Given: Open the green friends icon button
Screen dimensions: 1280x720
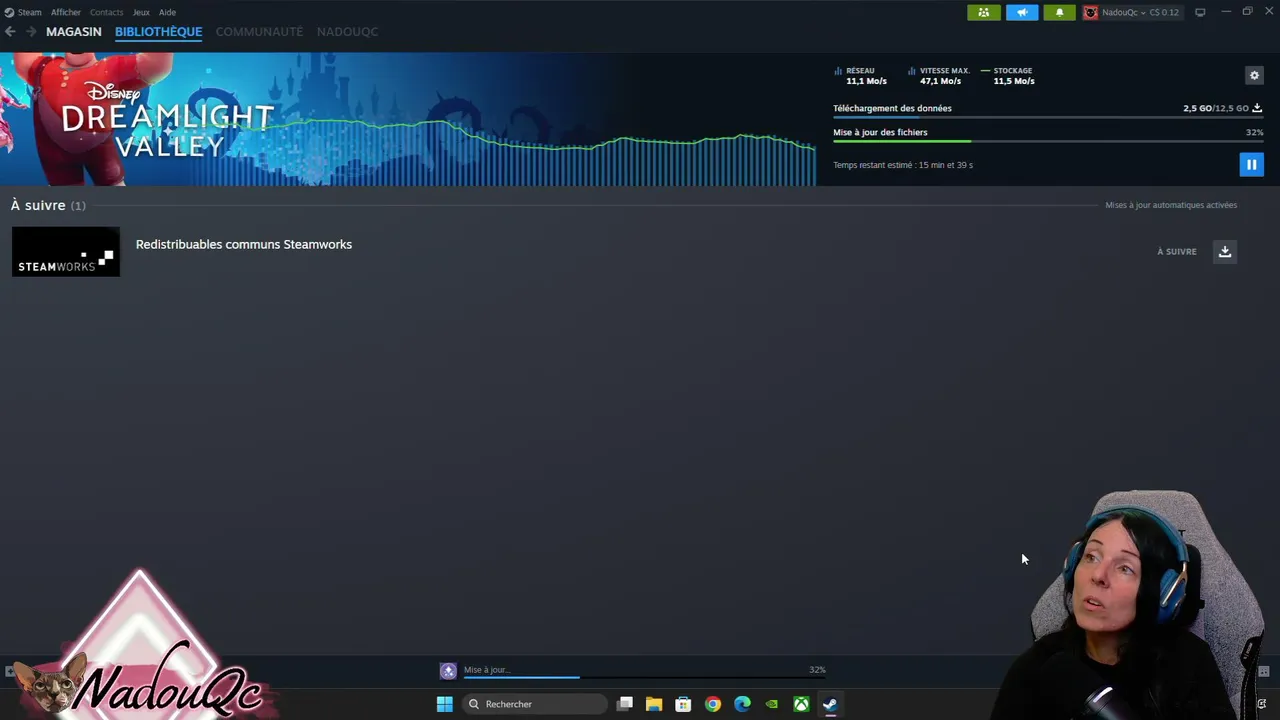Looking at the screenshot, I should [984, 12].
